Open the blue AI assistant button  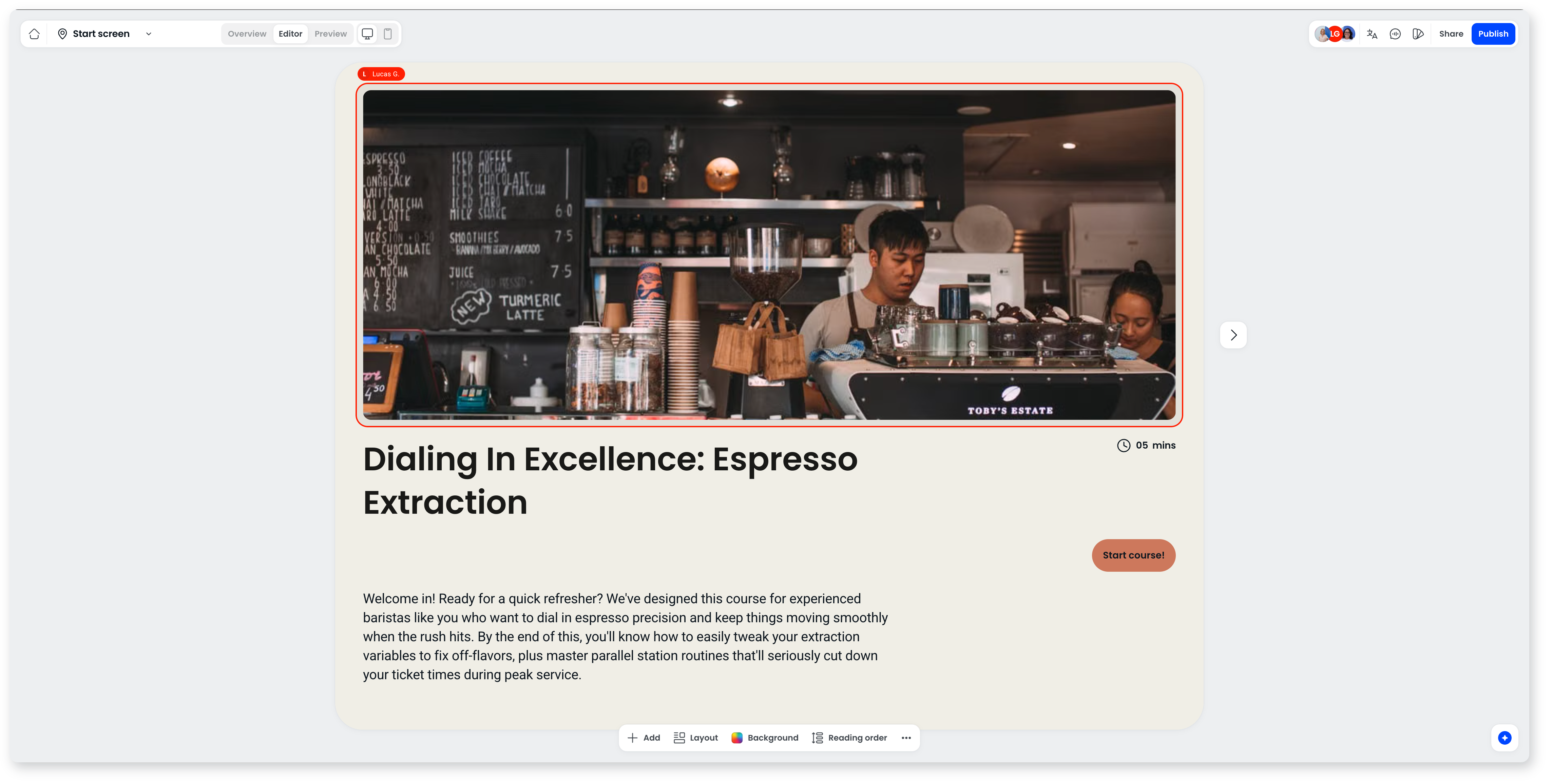[x=1505, y=738]
